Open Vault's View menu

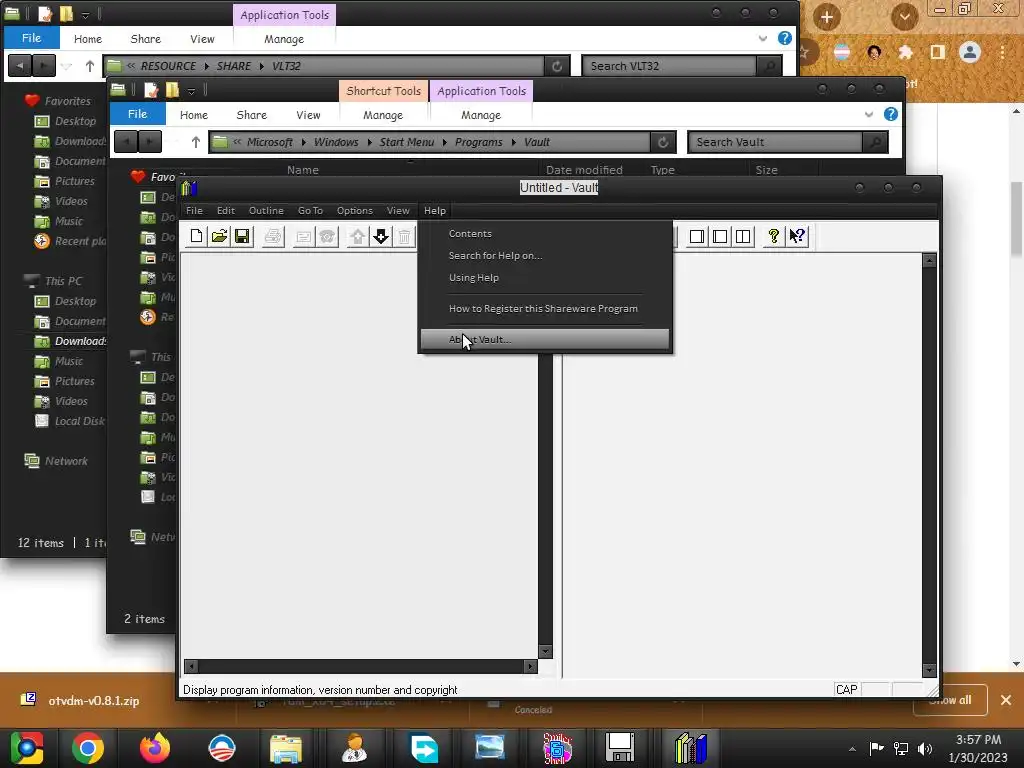coord(398,210)
